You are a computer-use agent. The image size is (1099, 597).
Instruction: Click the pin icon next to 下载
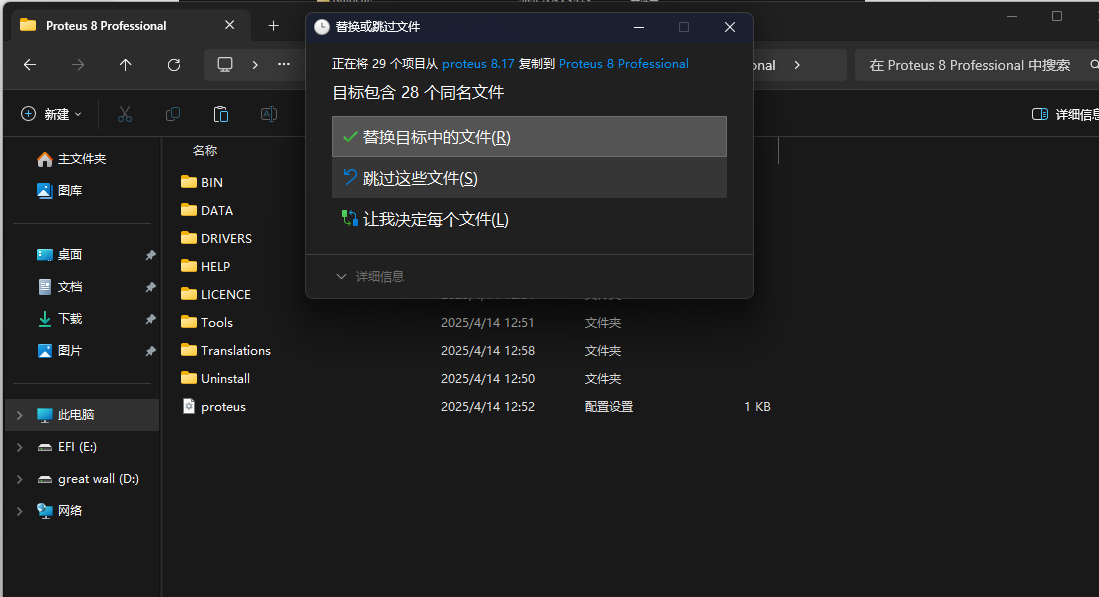[150, 319]
